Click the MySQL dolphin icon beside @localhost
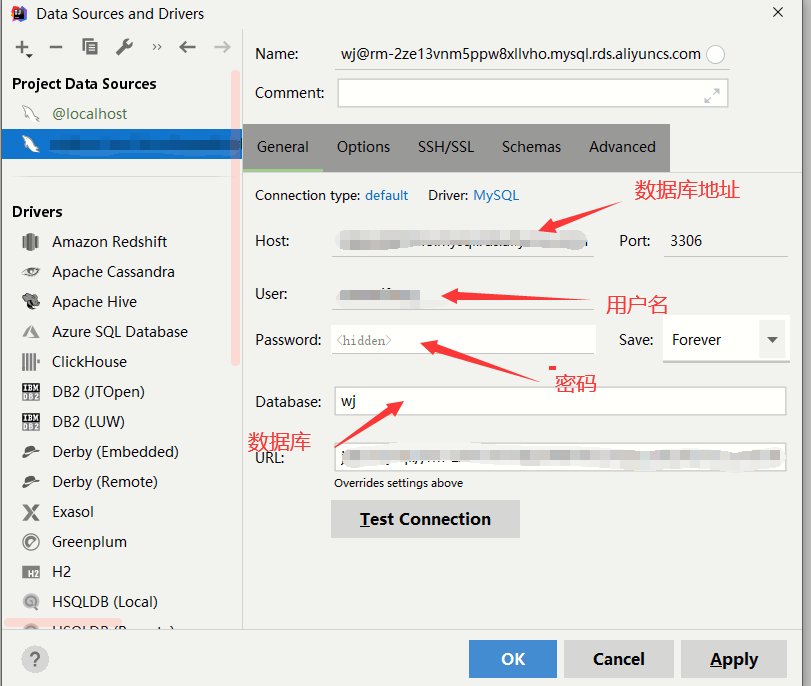811x686 pixels. [31, 114]
